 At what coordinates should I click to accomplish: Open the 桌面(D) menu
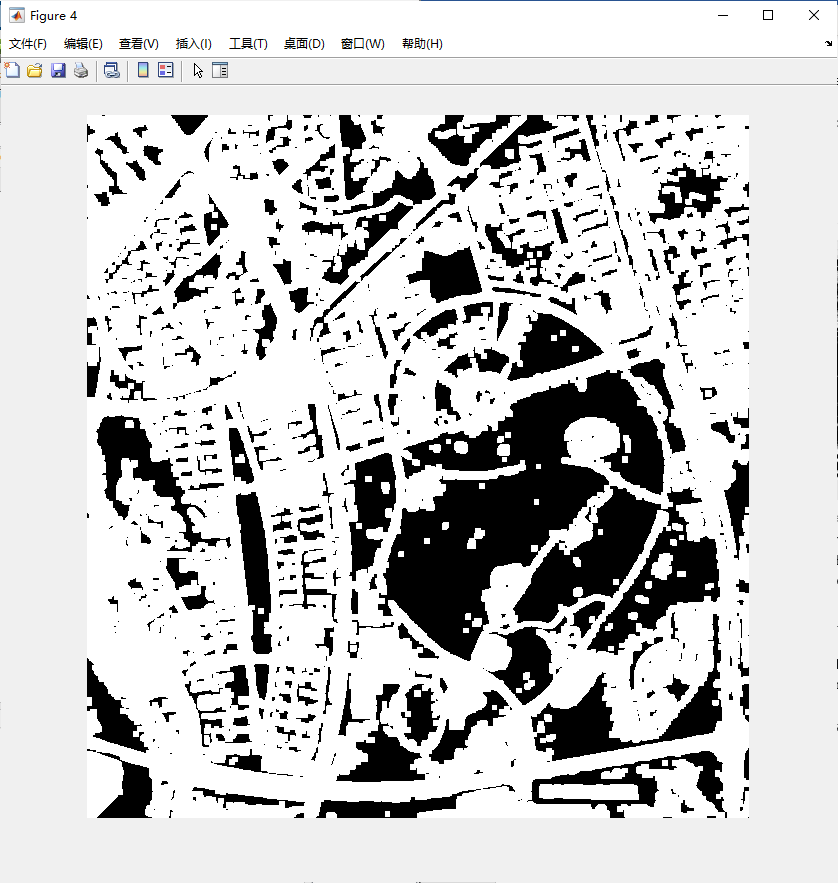pos(304,44)
